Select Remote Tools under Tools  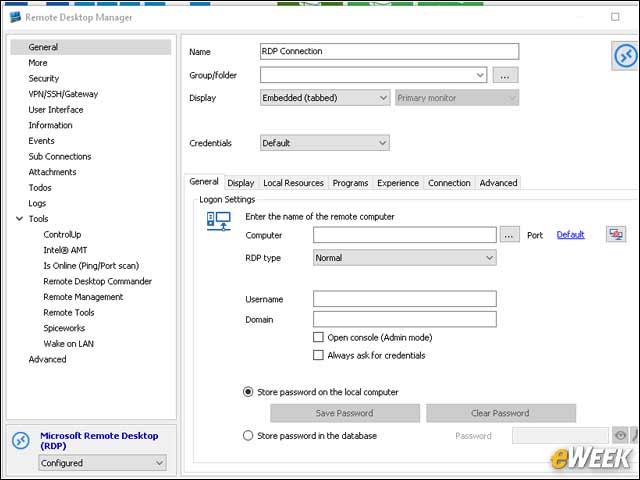click(x=69, y=312)
